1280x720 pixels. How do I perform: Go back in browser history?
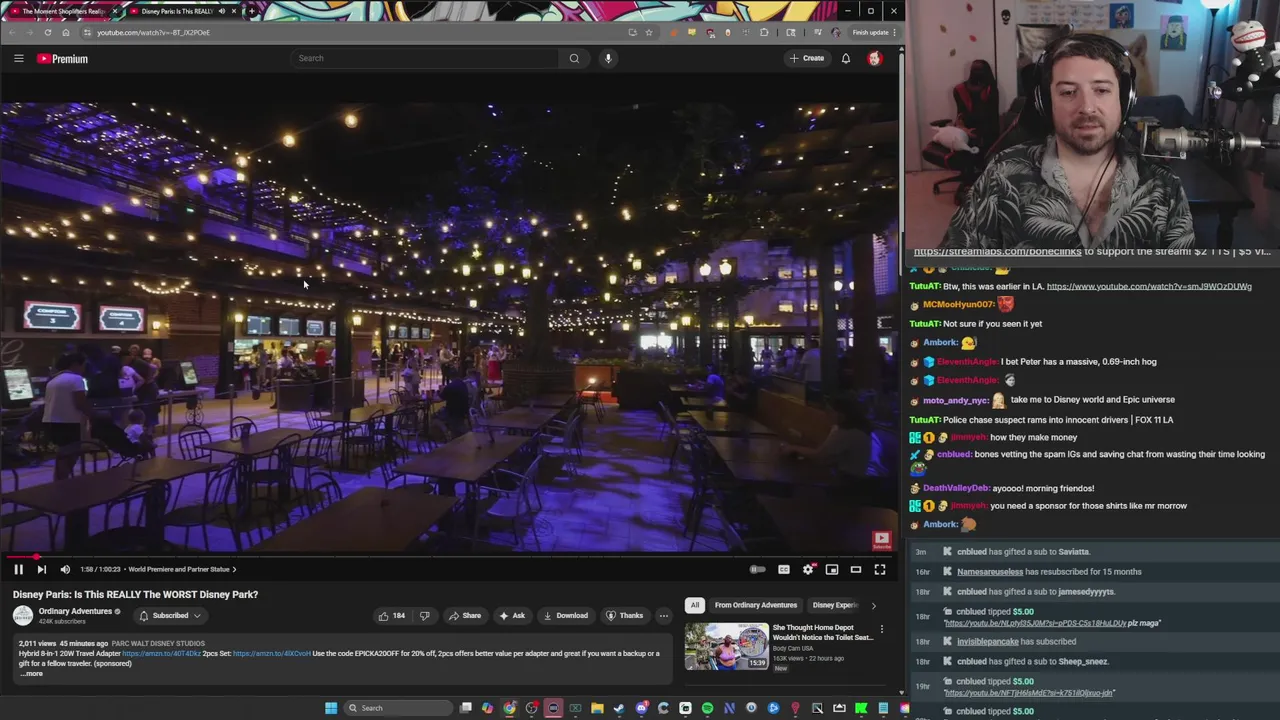pos(12,32)
